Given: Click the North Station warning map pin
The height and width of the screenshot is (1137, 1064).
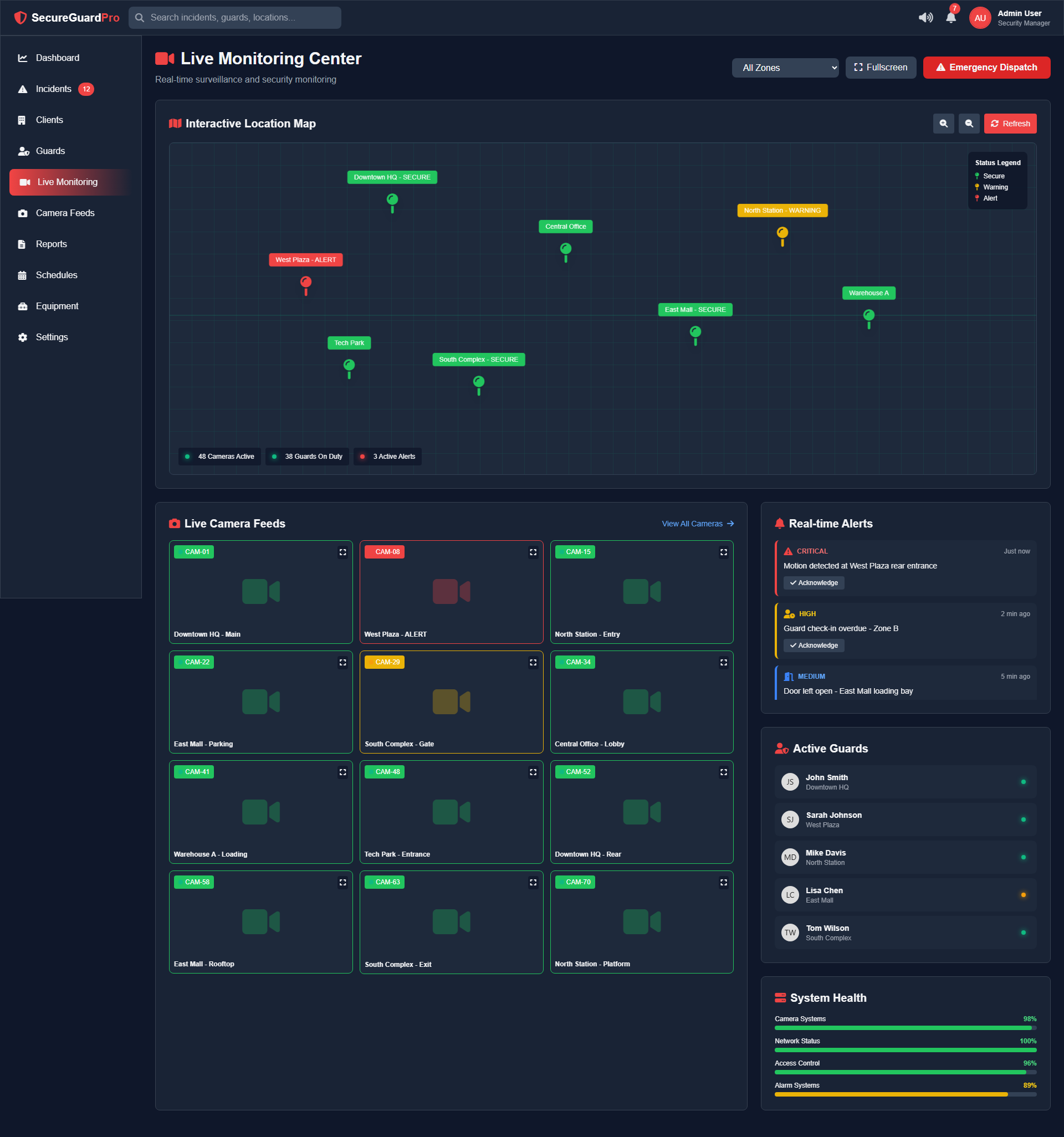Looking at the screenshot, I should point(782,234).
